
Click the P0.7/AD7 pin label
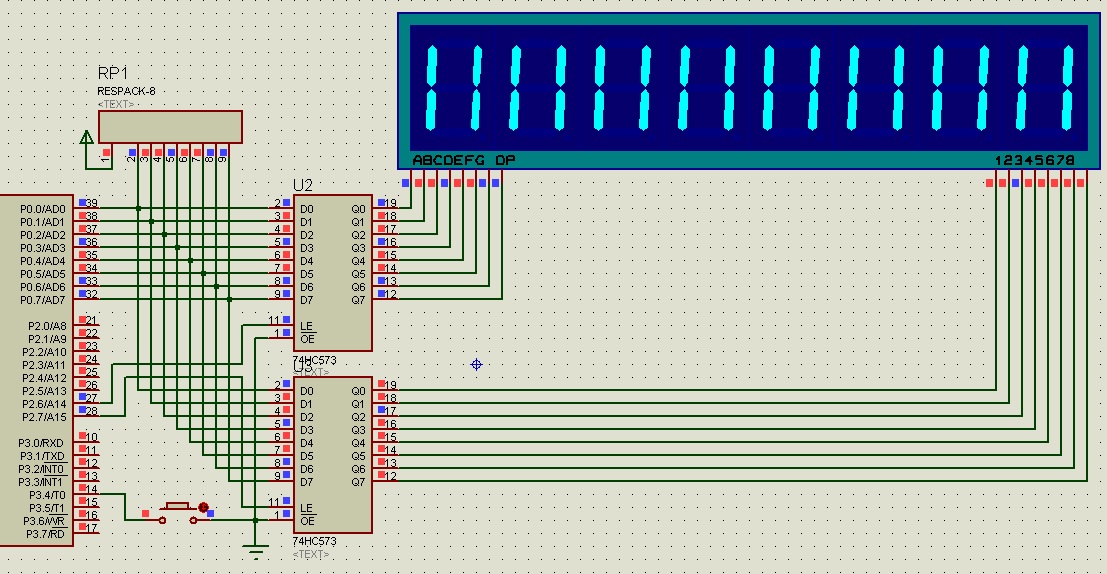click(x=42, y=300)
